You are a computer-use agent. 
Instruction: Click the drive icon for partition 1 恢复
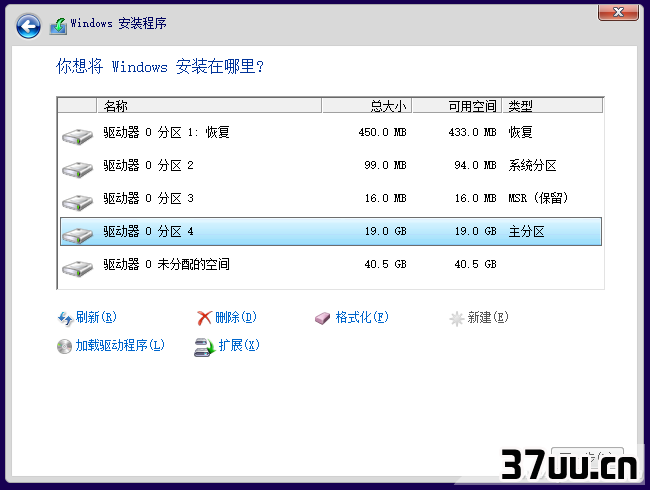[x=78, y=136]
